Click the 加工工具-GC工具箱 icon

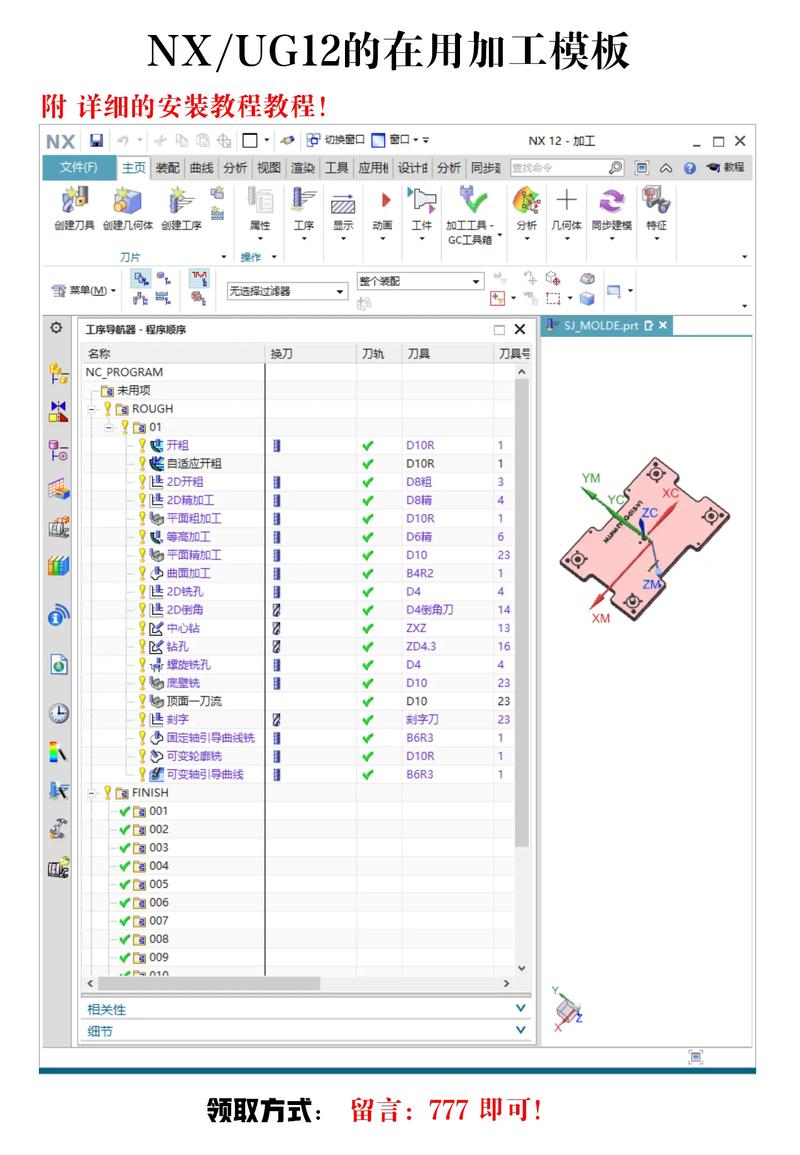469,202
